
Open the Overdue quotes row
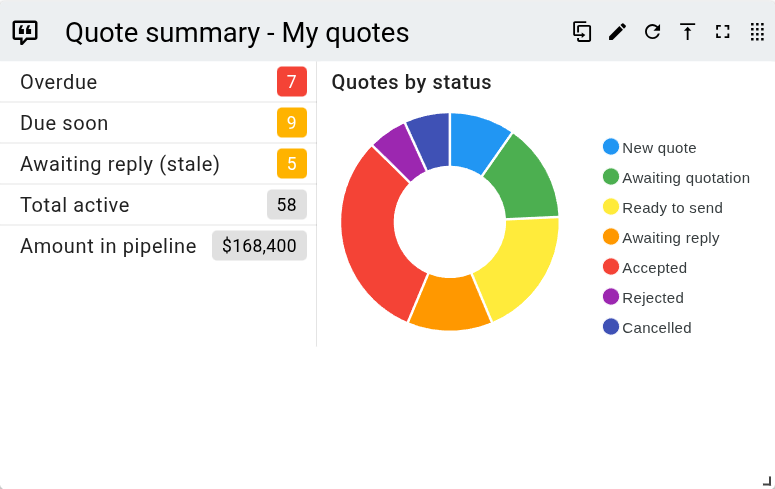[158, 82]
